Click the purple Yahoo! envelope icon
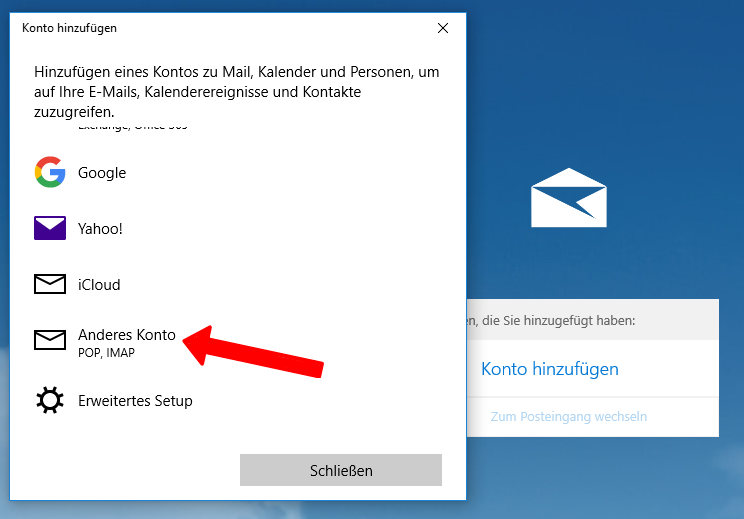 tap(50, 228)
